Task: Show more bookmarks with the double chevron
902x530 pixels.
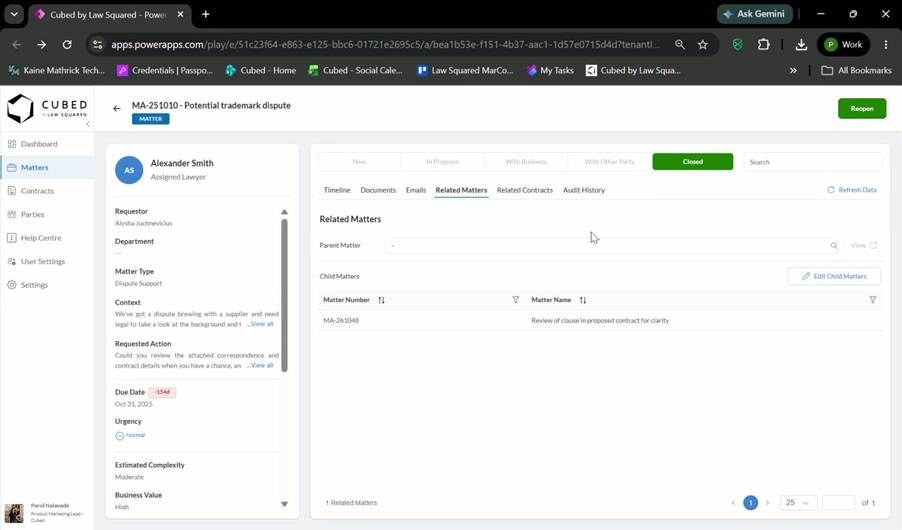Action: (x=793, y=70)
